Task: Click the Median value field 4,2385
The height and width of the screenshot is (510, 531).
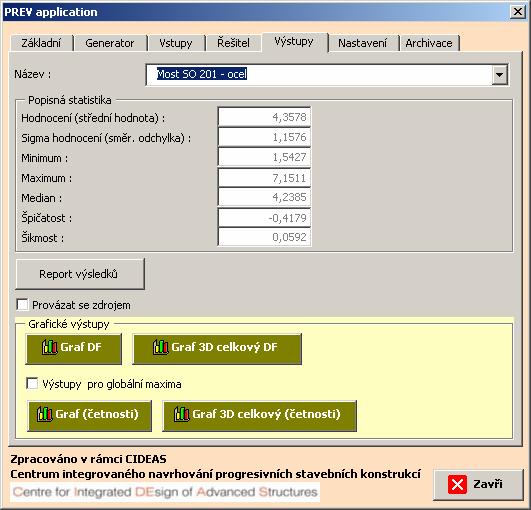Action: [x=264, y=197]
